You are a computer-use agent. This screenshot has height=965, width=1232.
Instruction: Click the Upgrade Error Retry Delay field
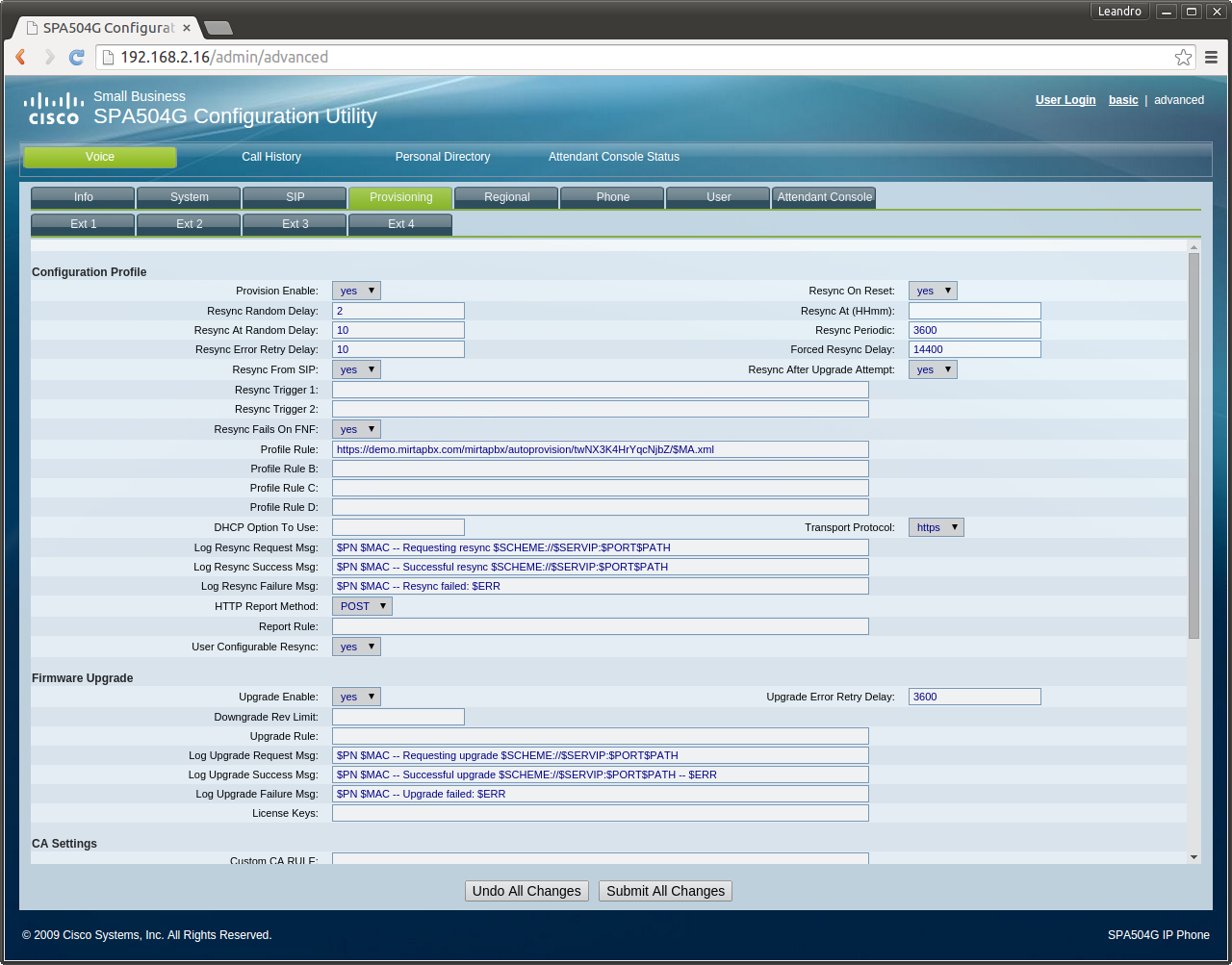coord(975,697)
